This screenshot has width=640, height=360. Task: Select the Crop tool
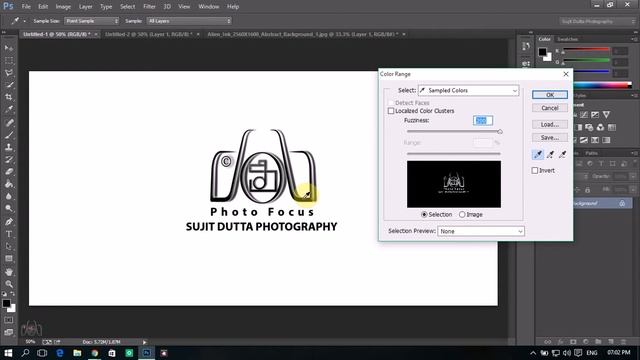click(9, 97)
